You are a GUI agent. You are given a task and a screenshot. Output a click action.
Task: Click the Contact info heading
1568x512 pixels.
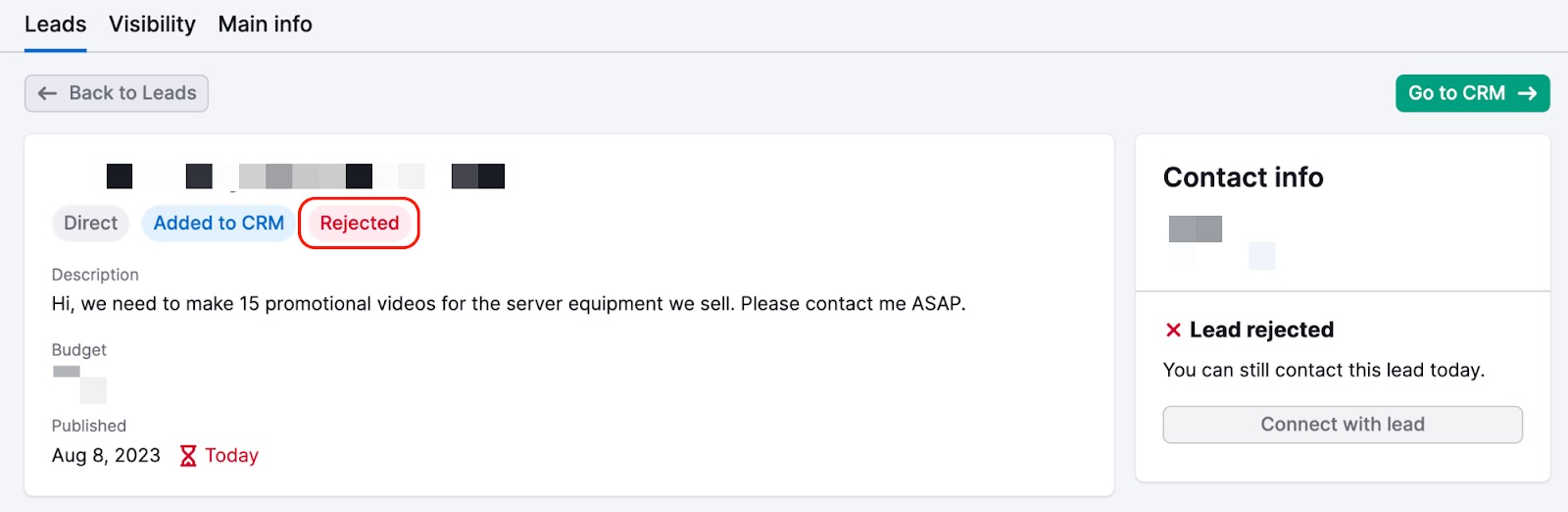1244,178
